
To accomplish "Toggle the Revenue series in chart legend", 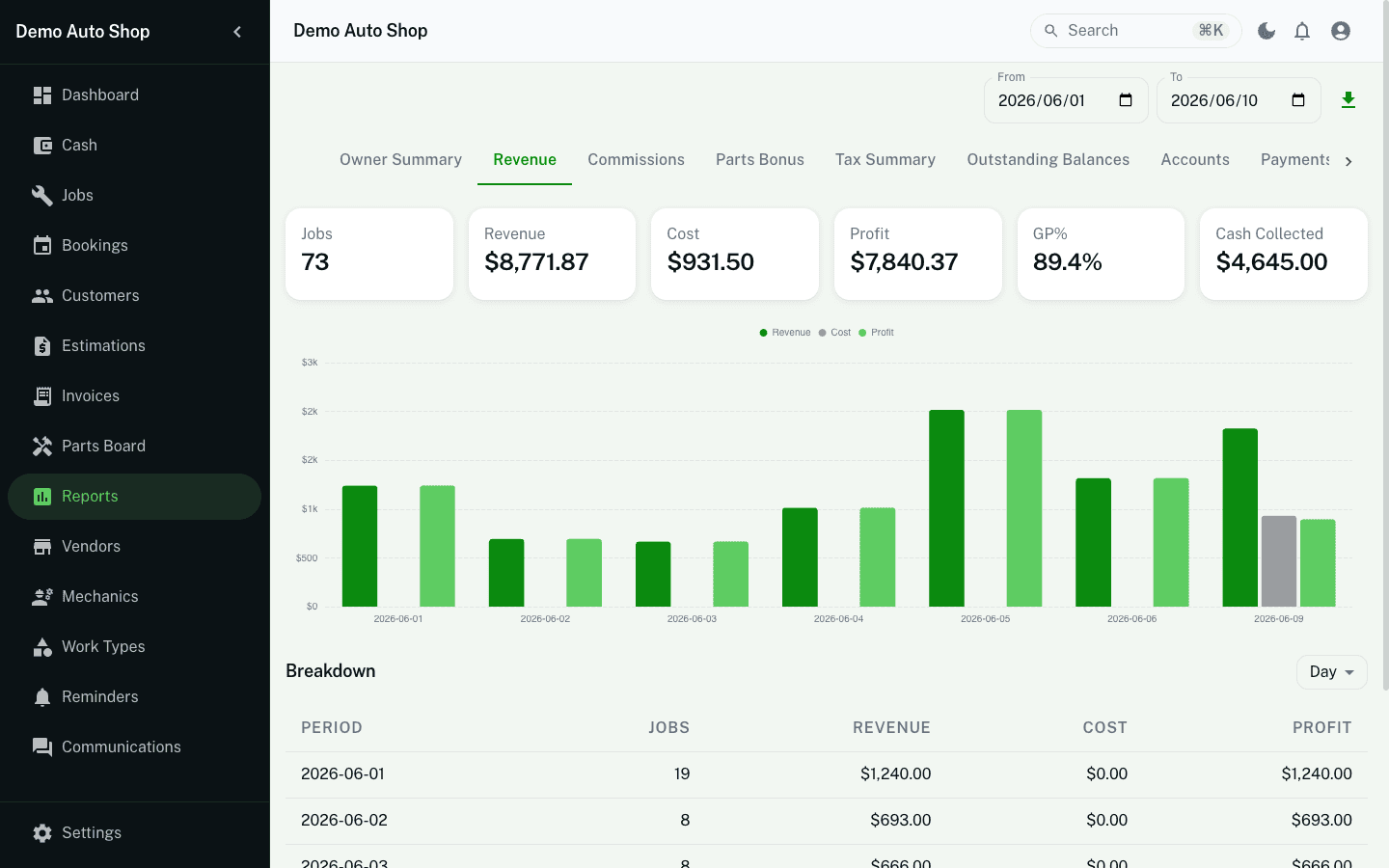I will pos(785,333).
